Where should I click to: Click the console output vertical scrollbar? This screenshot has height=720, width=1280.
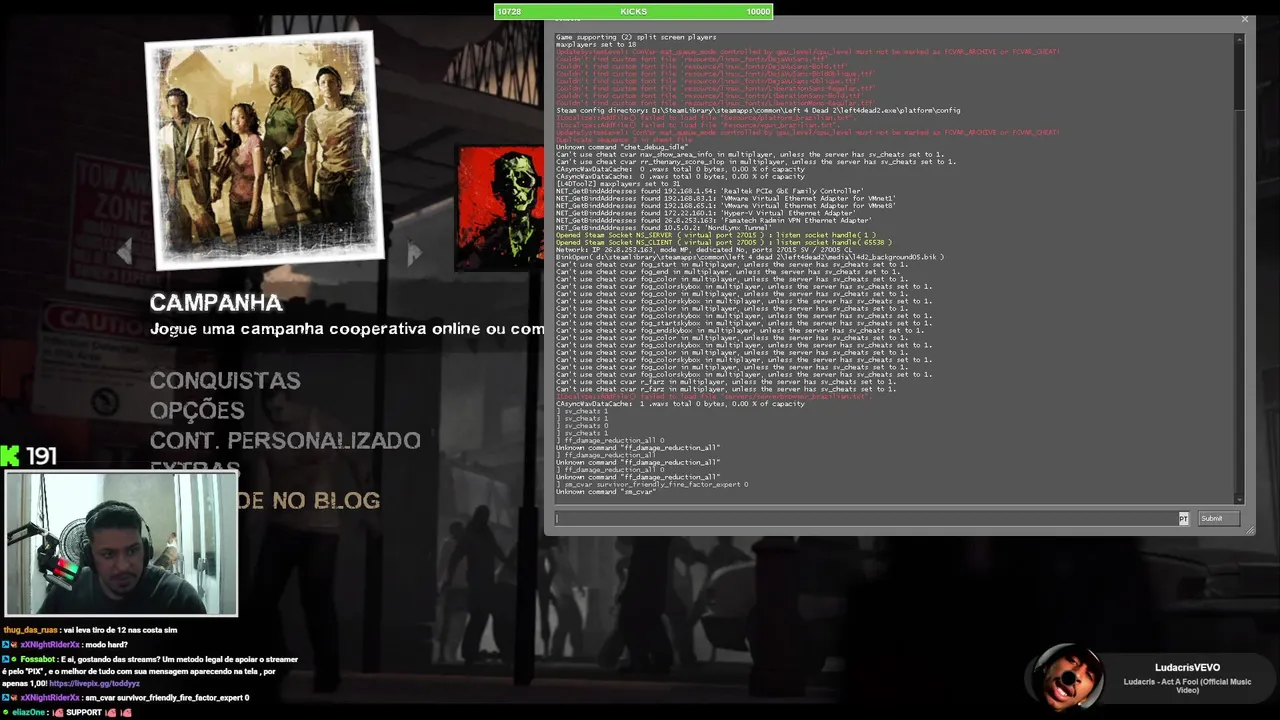tap(1240, 270)
